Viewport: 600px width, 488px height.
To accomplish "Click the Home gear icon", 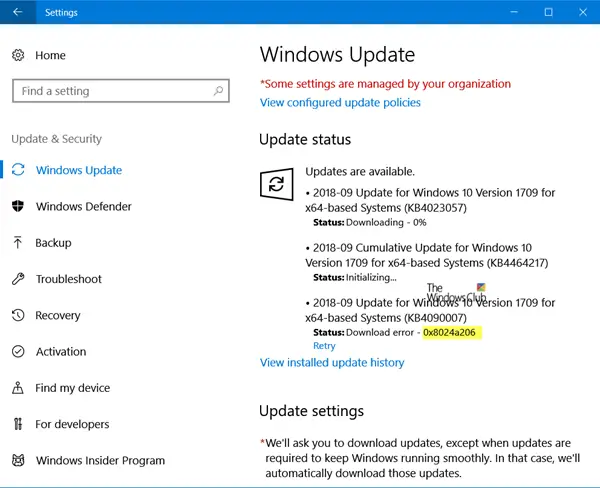I will pos(18,55).
